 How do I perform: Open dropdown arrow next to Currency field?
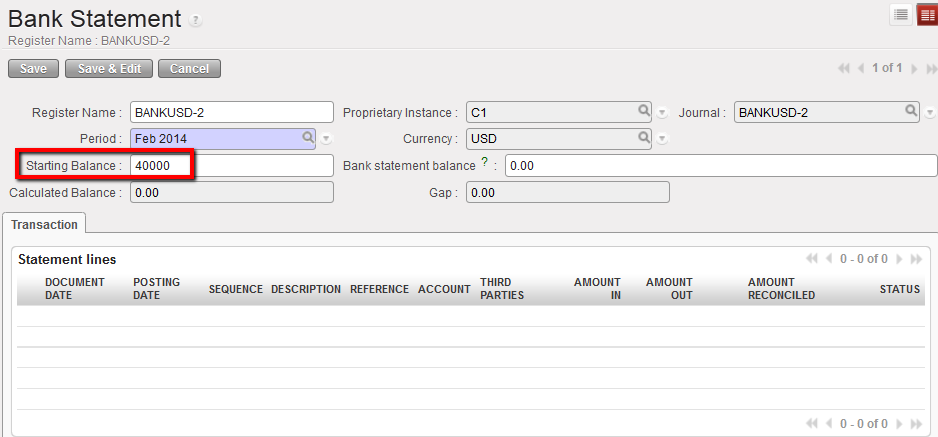pyautogui.click(x=662, y=139)
